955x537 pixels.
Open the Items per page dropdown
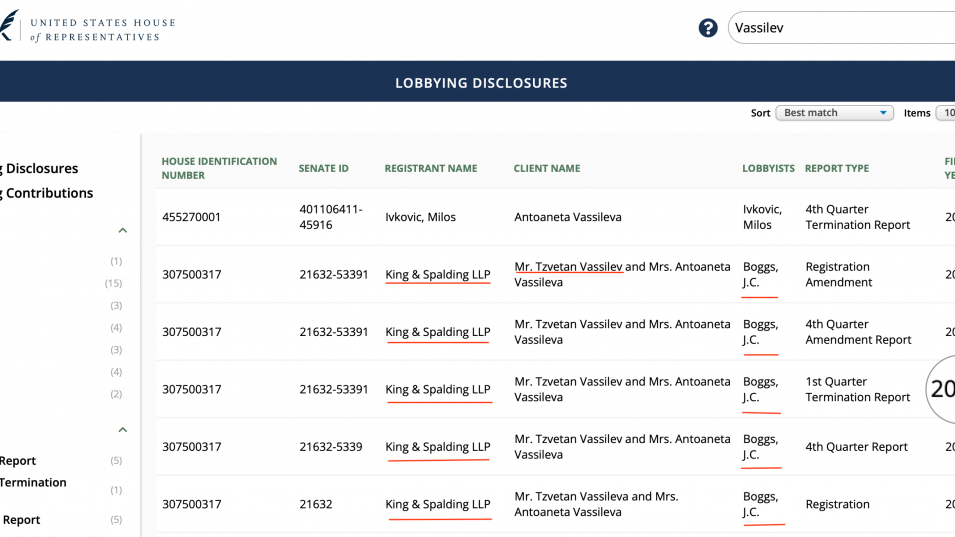click(x=943, y=113)
